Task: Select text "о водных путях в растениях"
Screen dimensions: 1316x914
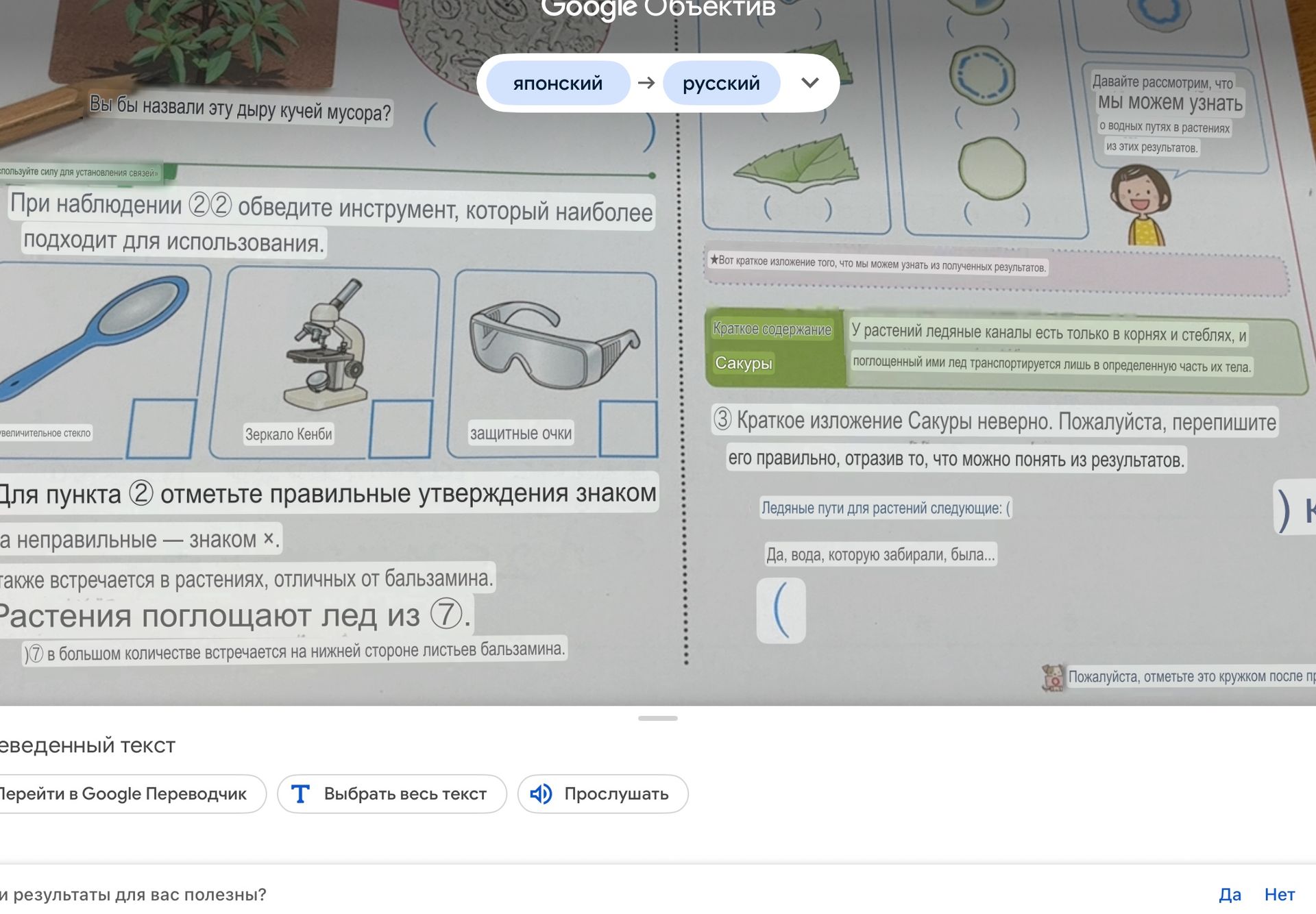Action: (x=1165, y=127)
